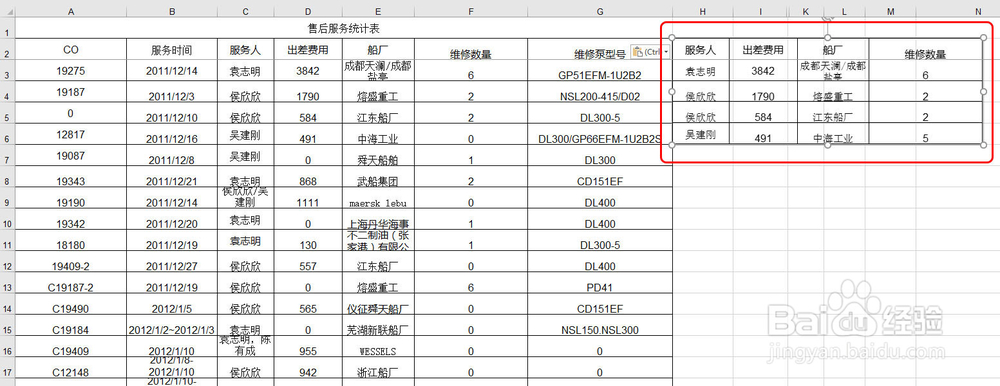Select the travel cost cell 1111
Viewport: 1000px width, 386px height.
click(308, 198)
